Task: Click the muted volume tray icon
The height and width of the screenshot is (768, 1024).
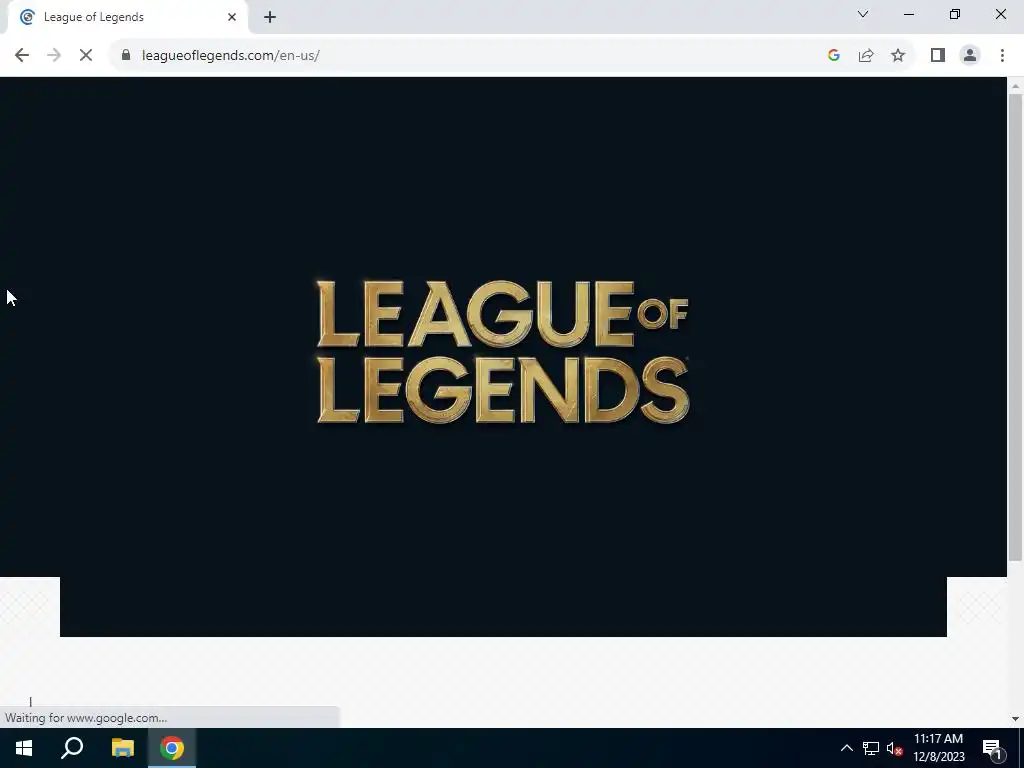Action: (x=895, y=748)
